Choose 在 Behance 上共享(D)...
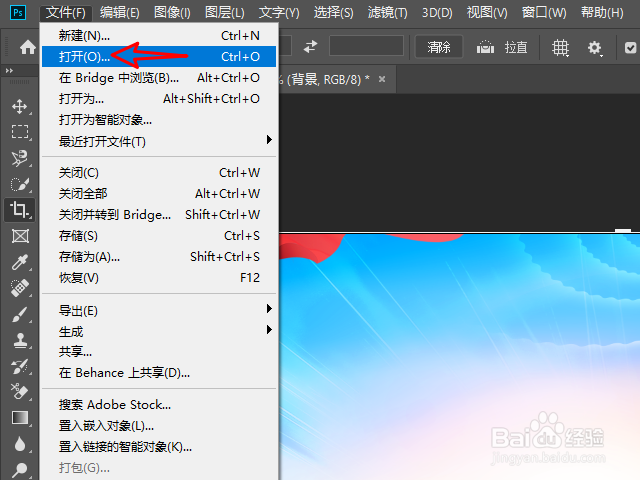 pyautogui.click(x=159, y=373)
